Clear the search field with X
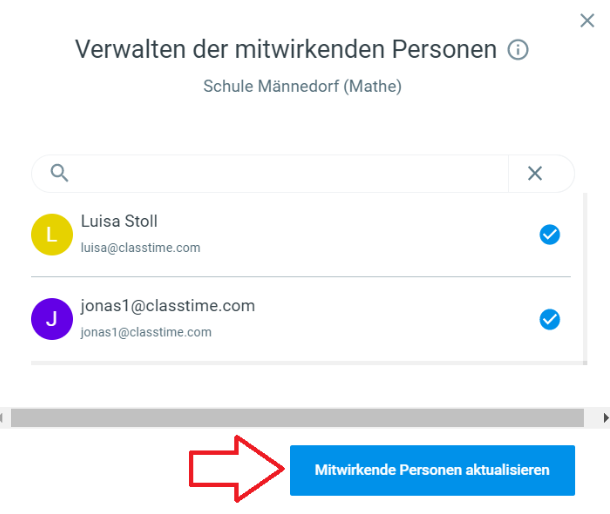 tap(535, 173)
